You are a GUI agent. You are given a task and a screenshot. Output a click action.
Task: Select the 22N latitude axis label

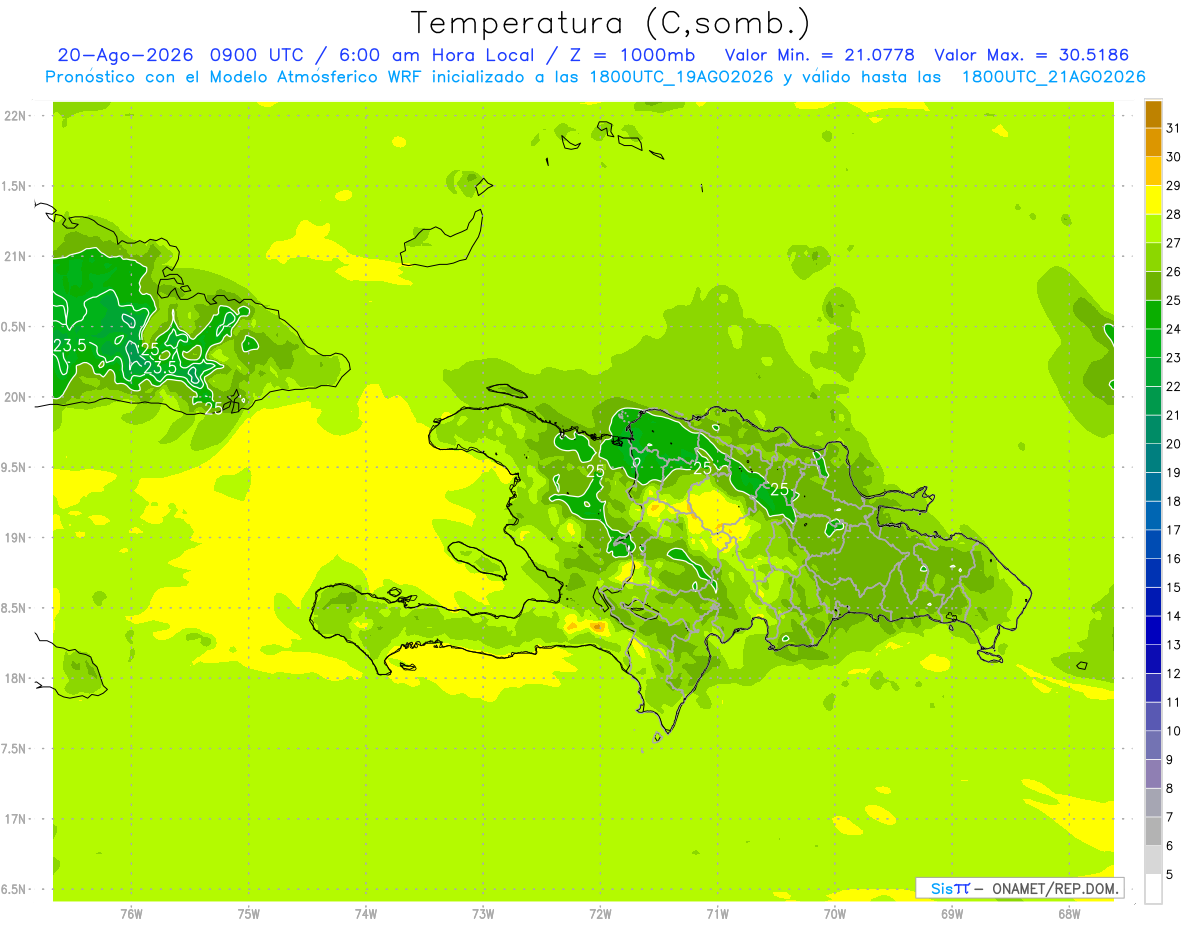pyautogui.click(x=18, y=115)
